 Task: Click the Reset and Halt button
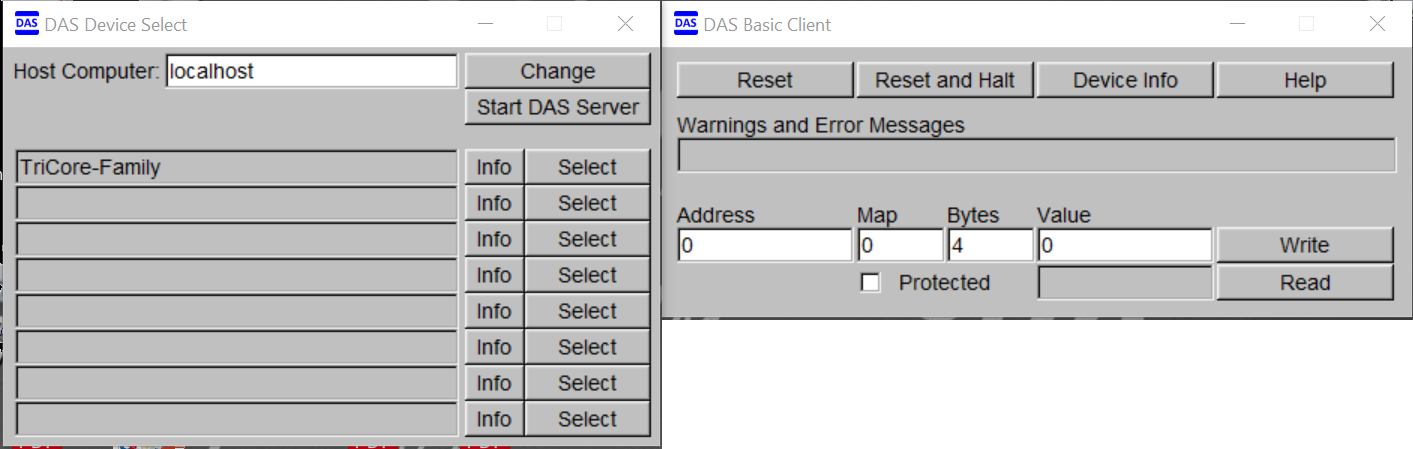click(x=945, y=80)
